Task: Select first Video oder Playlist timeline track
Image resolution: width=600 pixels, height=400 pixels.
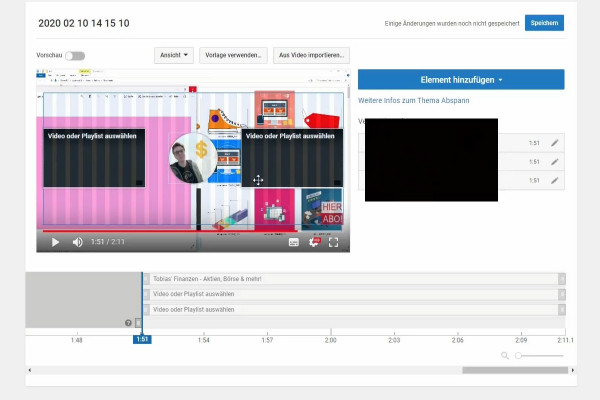Action: coord(354,294)
